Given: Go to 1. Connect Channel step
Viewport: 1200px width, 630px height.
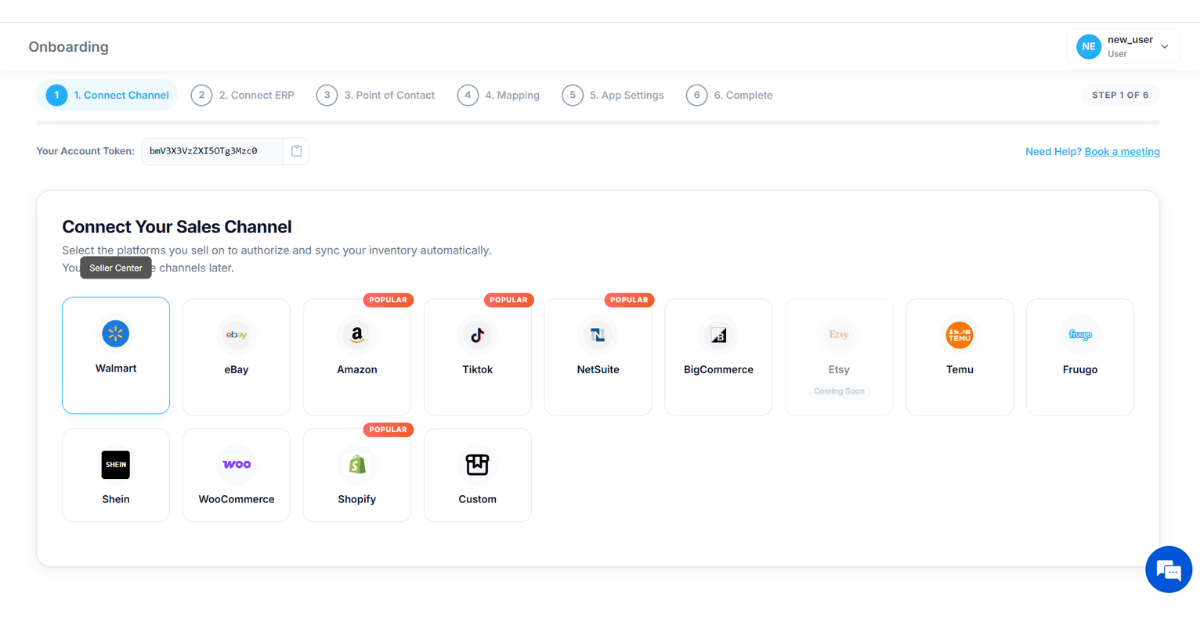Looking at the screenshot, I should (x=107, y=95).
